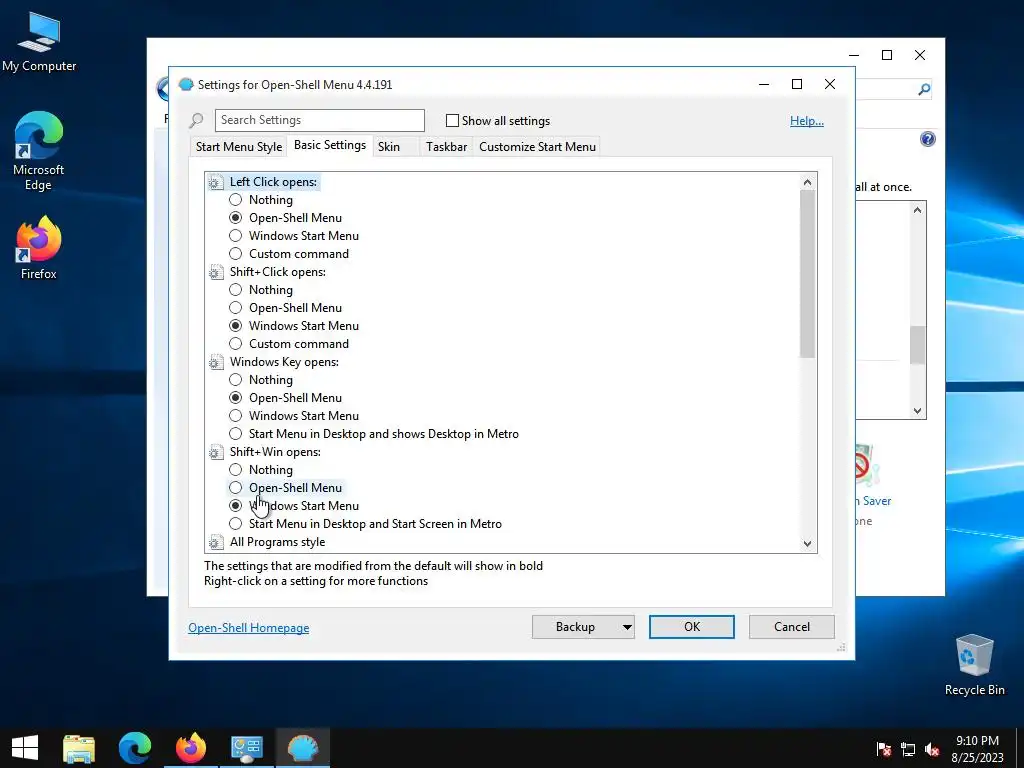The image size is (1024, 768).
Task: Select Start Menu in Desktop and Start Screen in Metro
Action: point(236,524)
